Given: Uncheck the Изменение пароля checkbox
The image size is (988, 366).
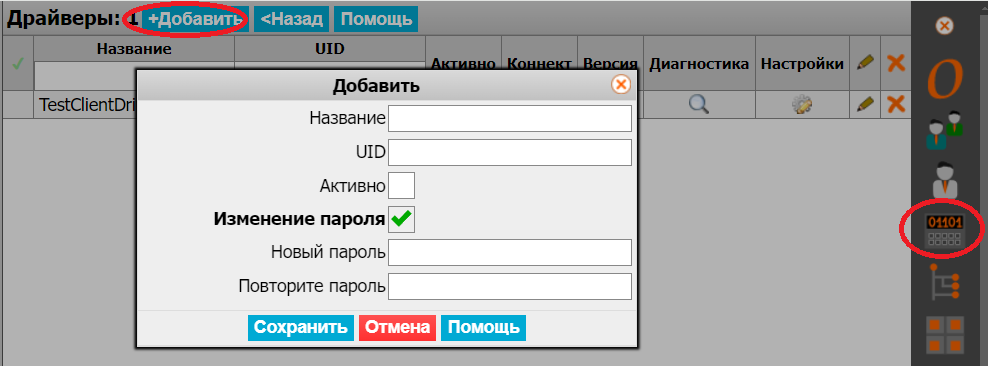Looking at the screenshot, I should click(401, 219).
